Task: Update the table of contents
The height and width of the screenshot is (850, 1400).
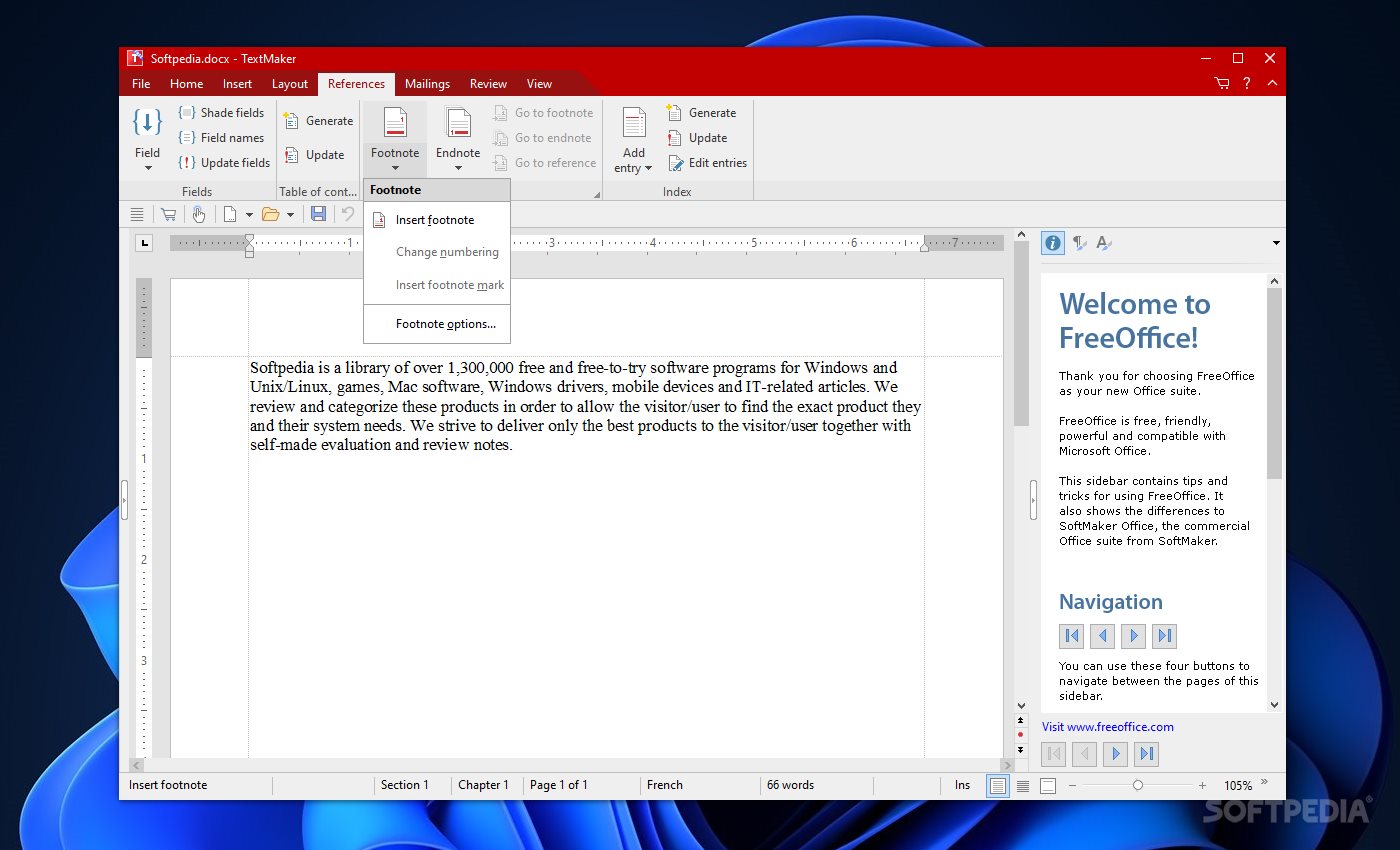Action: (x=314, y=155)
